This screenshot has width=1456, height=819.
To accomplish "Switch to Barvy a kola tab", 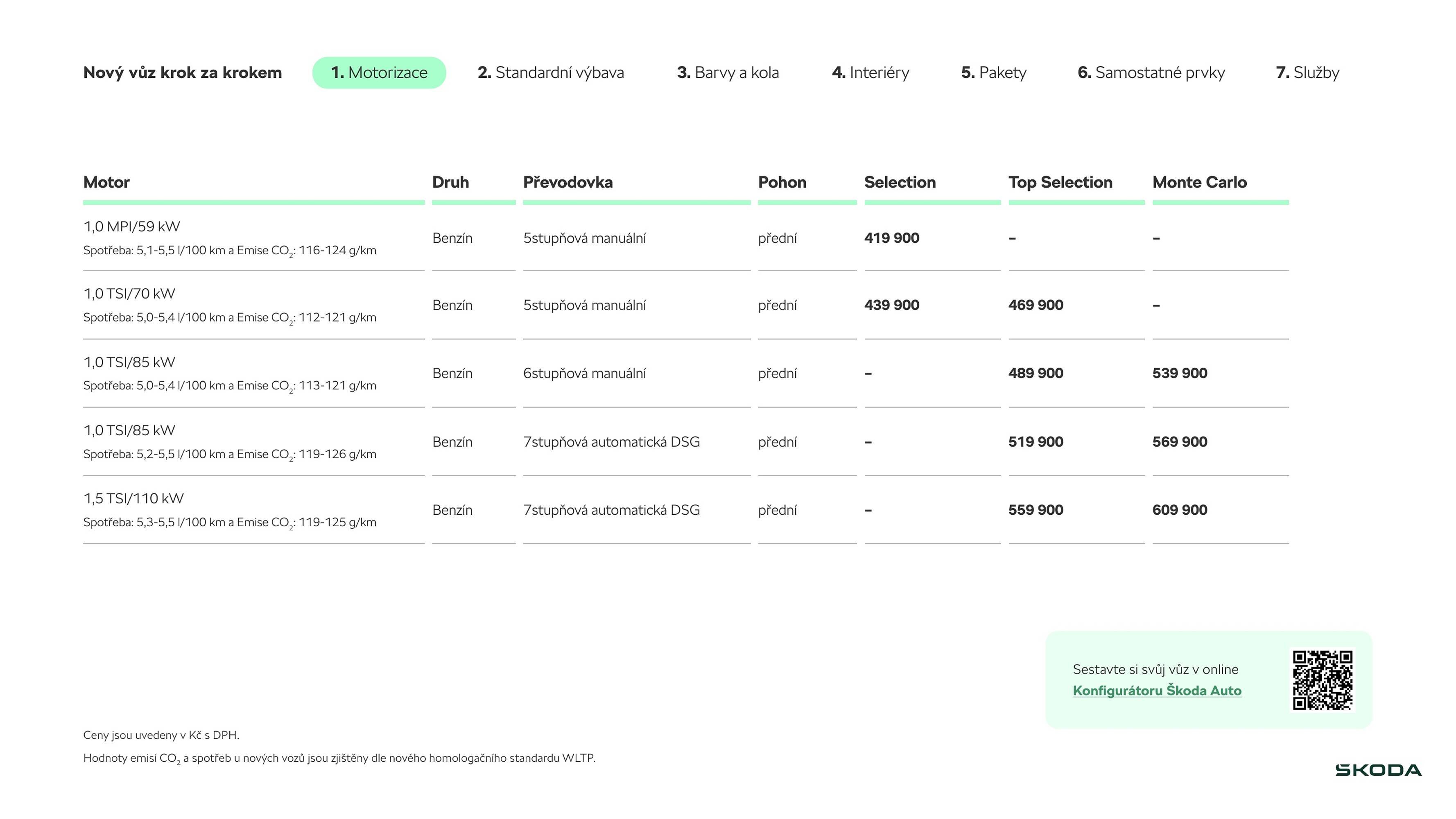I will click(x=728, y=72).
